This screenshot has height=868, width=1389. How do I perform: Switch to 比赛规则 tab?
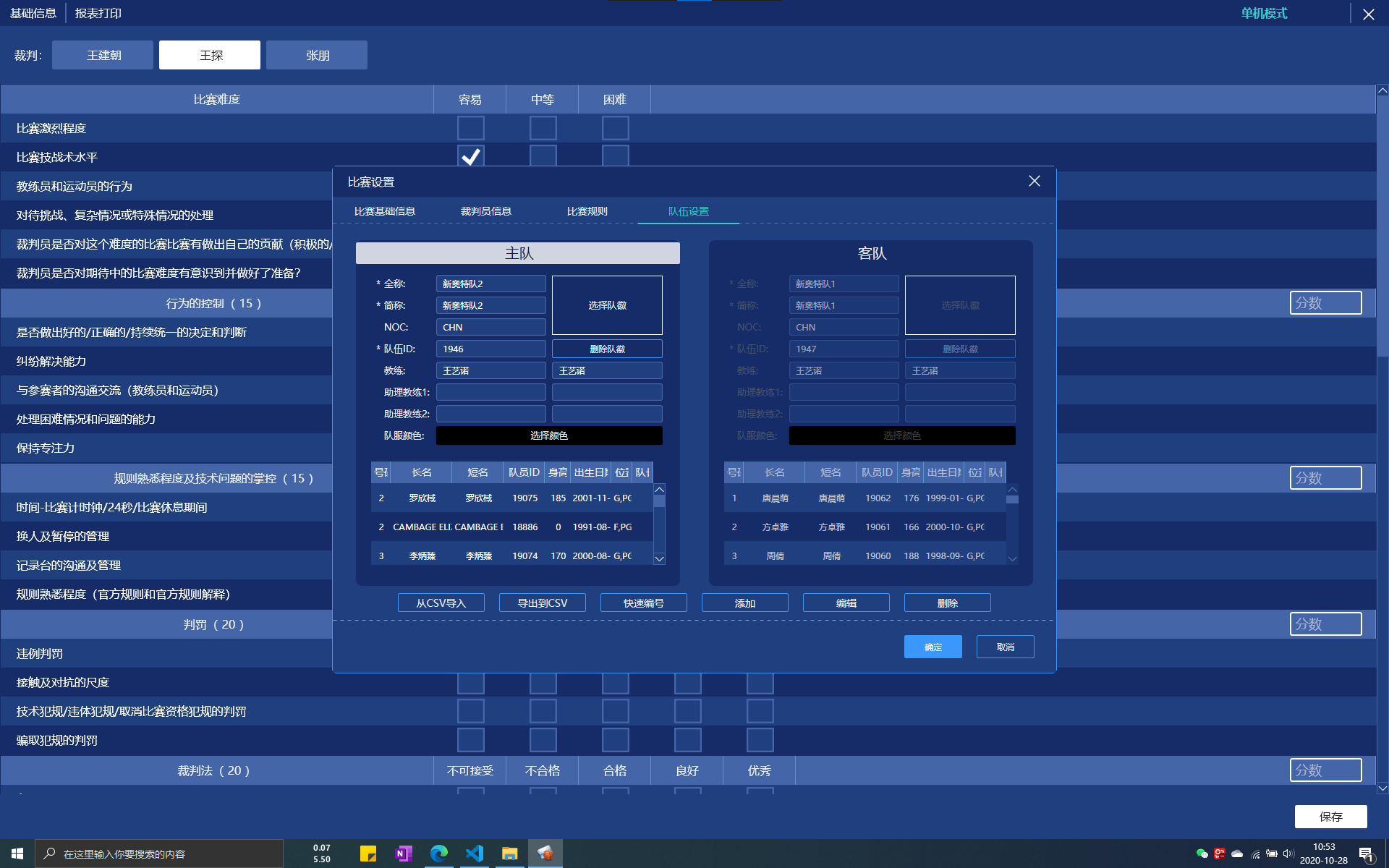[587, 211]
